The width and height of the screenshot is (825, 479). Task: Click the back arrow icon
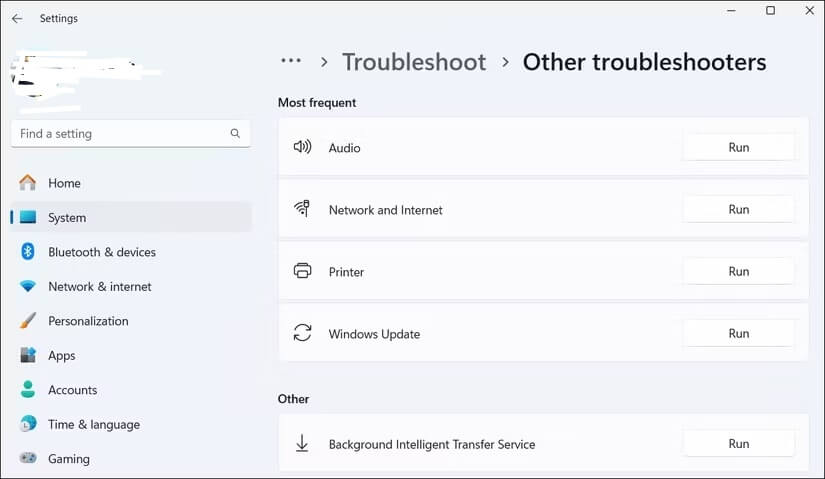click(17, 18)
